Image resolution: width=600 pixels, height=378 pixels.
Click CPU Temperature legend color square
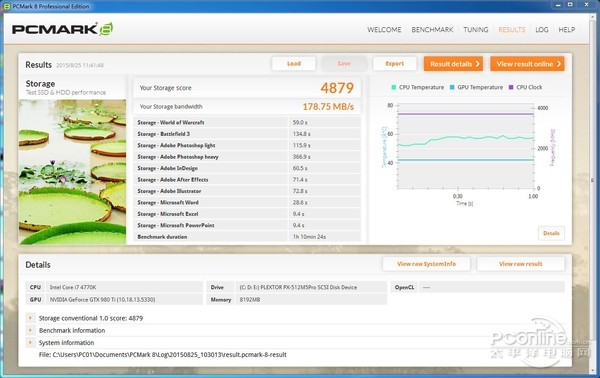[x=394, y=87]
